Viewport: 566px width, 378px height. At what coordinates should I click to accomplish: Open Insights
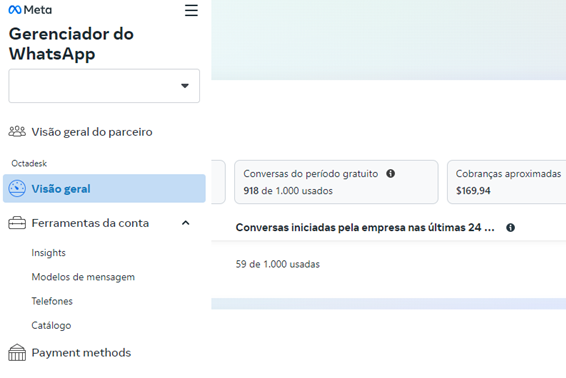coord(48,253)
